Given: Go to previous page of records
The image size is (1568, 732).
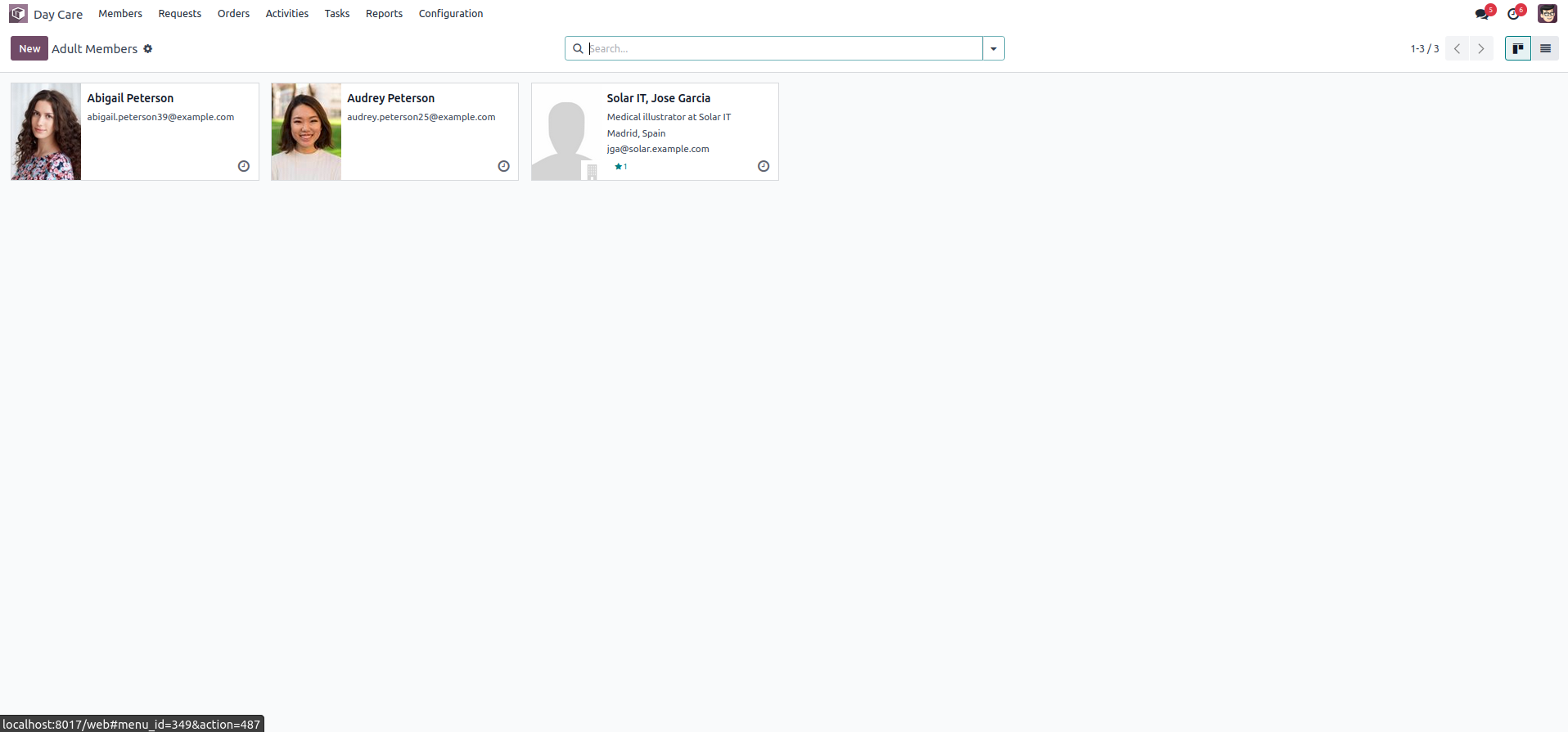Looking at the screenshot, I should 1457,48.
